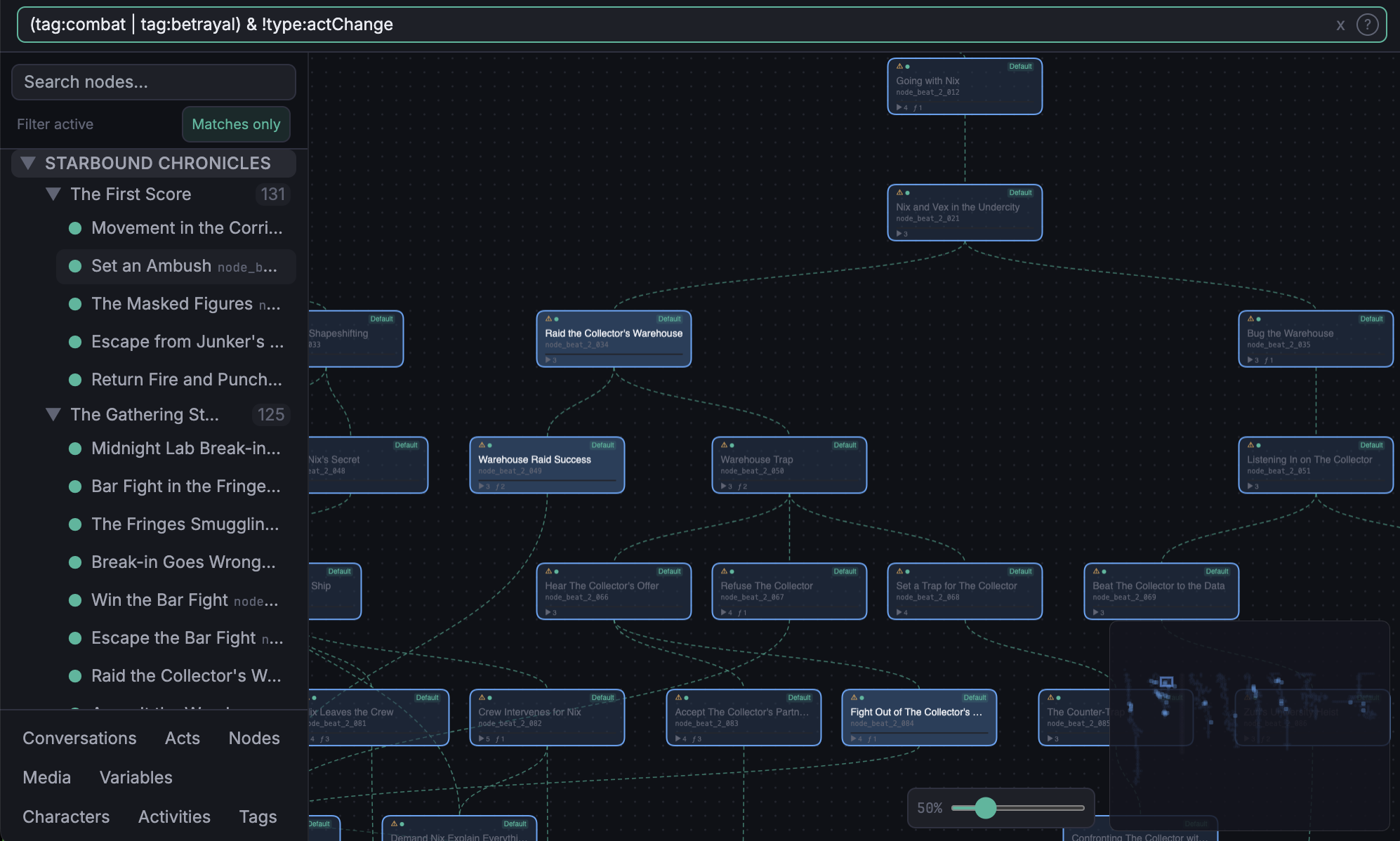Click the ƒ branch icon under Crew Intervenes for Nix
The width and height of the screenshot is (1400, 841).
(497, 738)
